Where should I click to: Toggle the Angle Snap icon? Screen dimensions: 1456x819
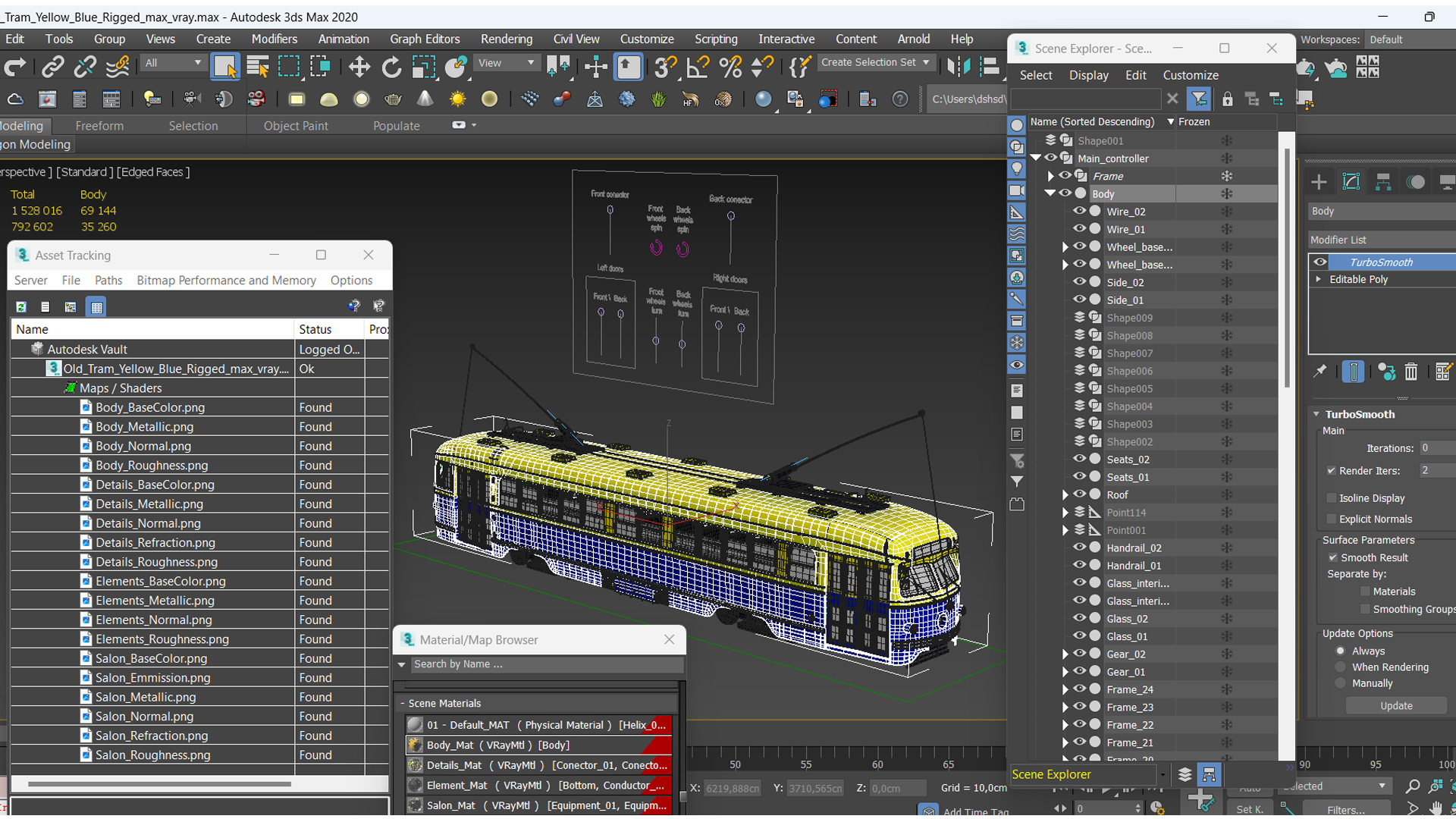click(x=697, y=67)
